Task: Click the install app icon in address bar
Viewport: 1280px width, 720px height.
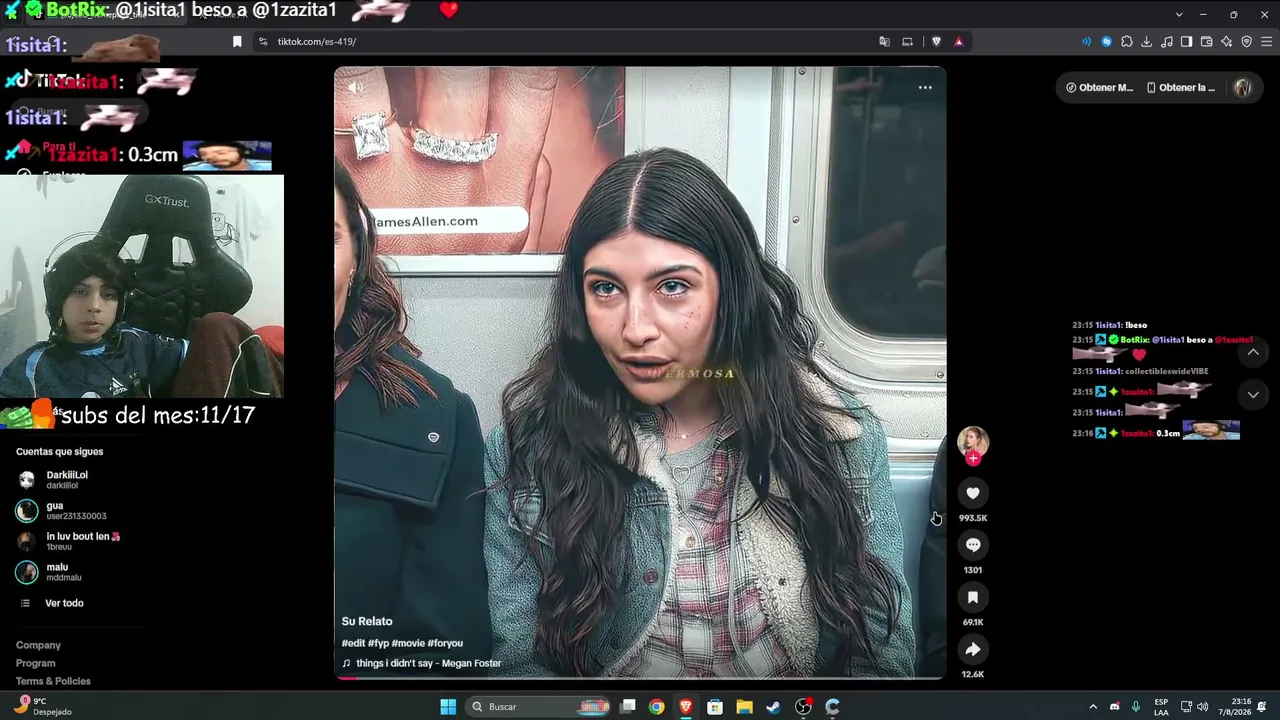Action: pyautogui.click(x=908, y=41)
